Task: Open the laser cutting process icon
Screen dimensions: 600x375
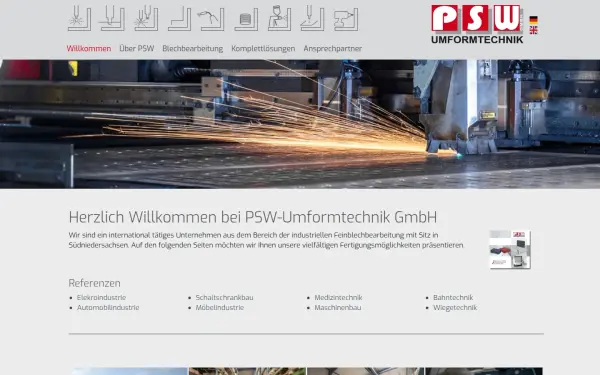Action: (79, 18)
